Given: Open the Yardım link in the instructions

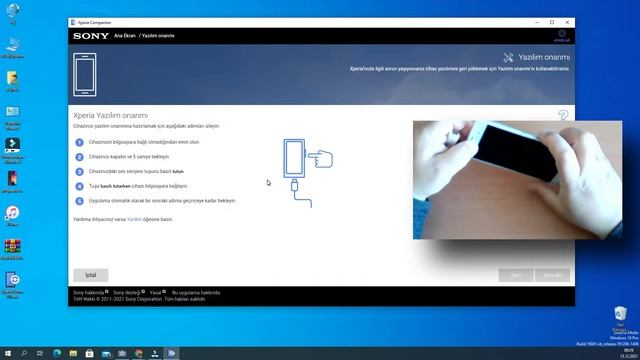Looking at the screenshot, I should tap(134, 219).
